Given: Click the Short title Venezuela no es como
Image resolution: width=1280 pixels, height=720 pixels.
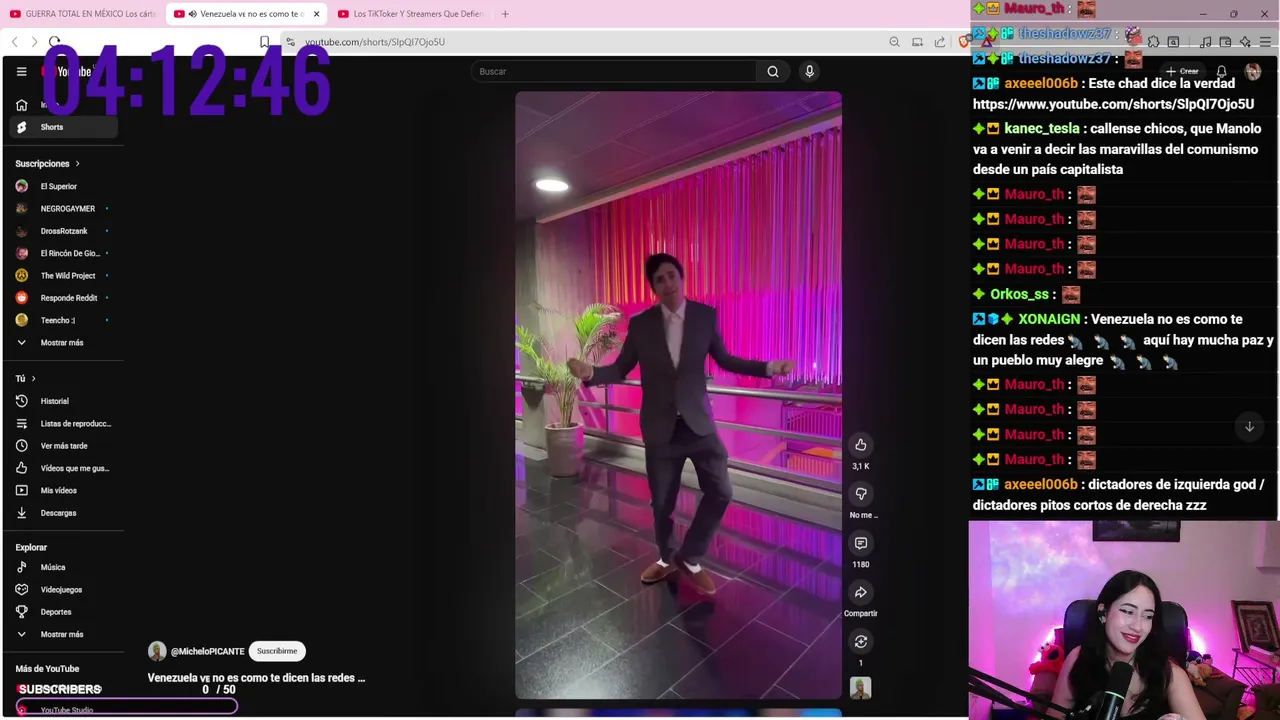Looking at the screenshot, I should click(256, 678).
